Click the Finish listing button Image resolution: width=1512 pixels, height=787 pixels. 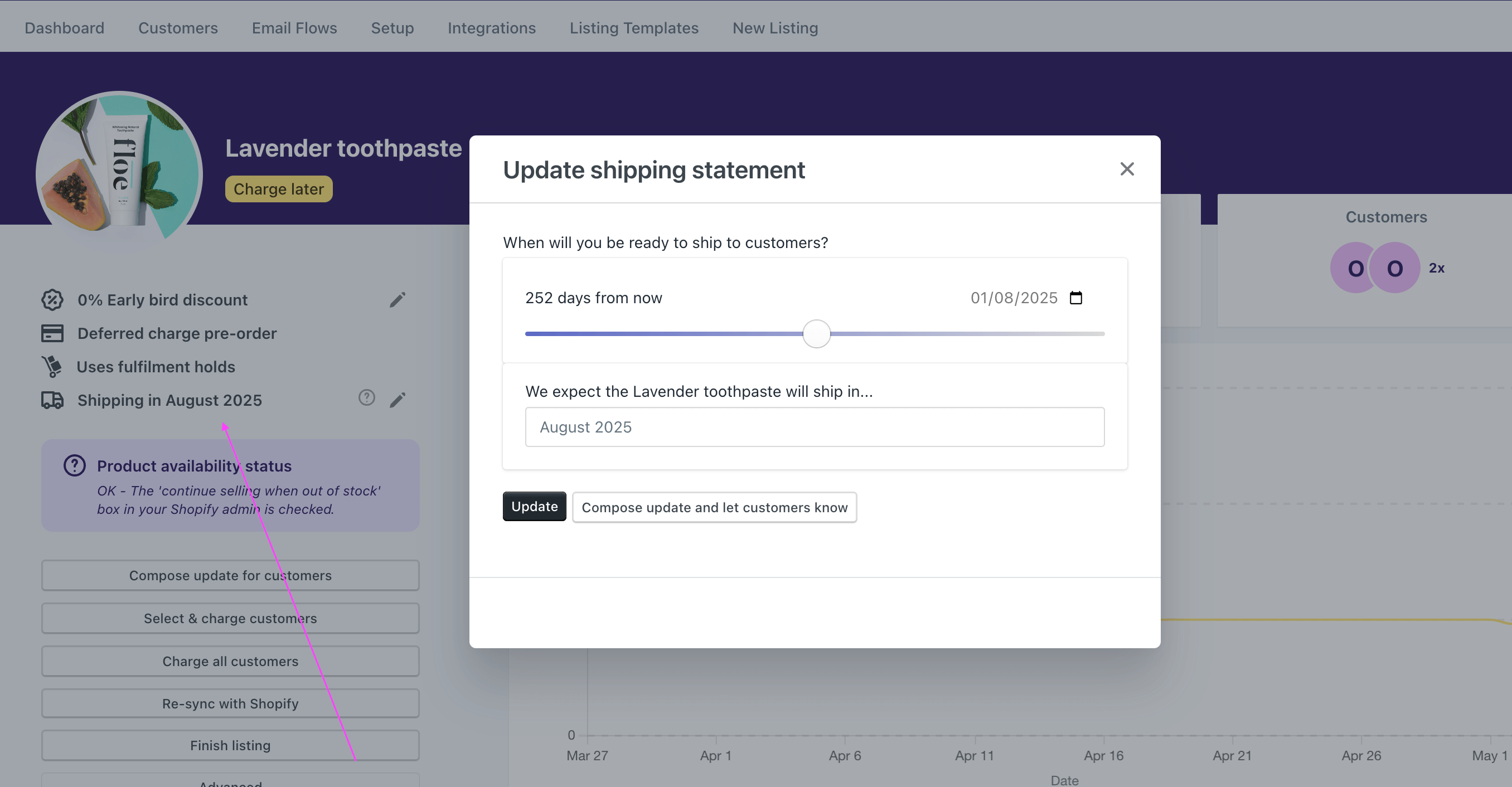[229, 745]
